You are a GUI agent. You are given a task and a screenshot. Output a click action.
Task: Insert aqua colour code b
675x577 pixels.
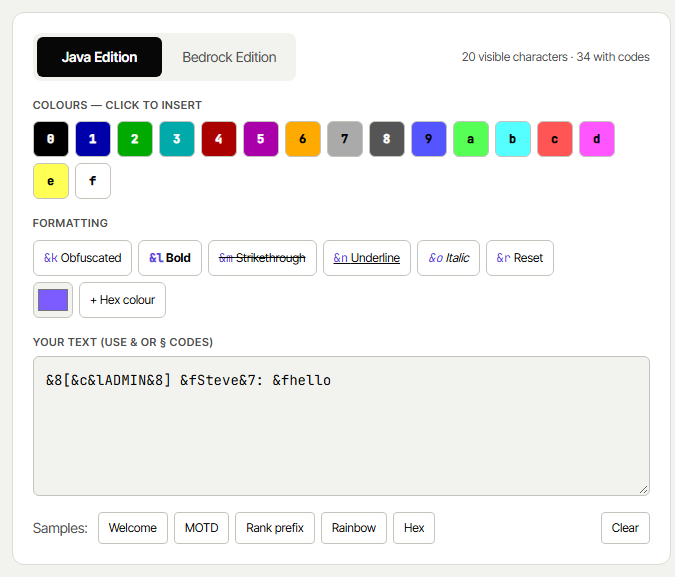(512, 139)
